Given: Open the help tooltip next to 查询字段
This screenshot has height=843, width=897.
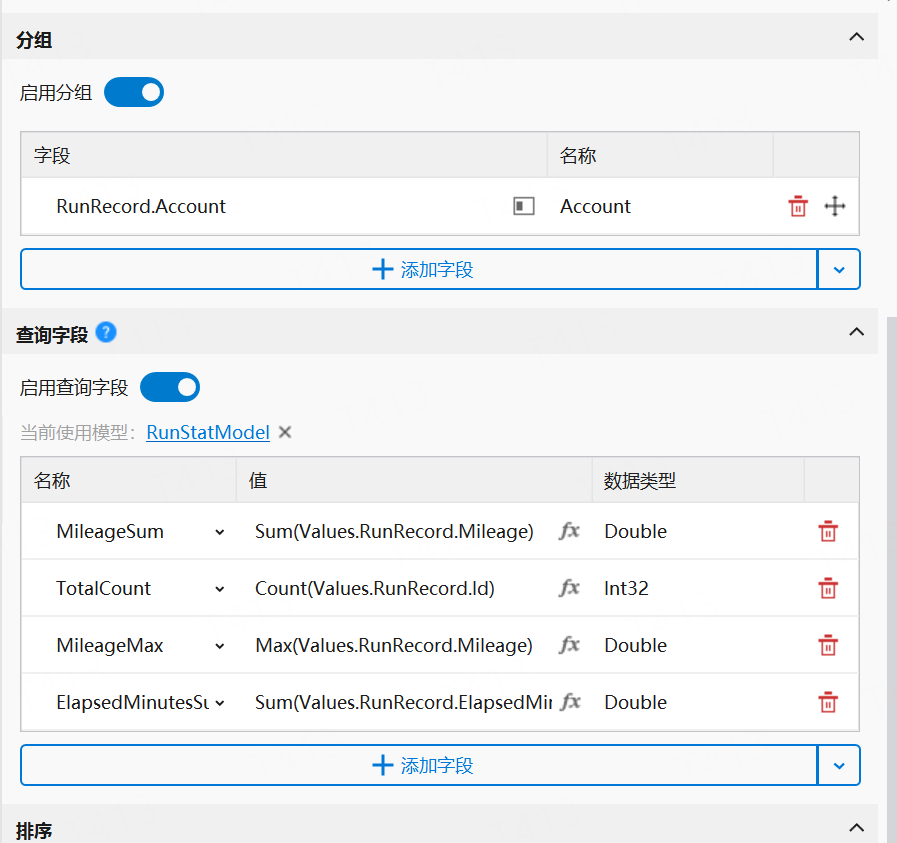Looking at the screenshot, I should 106,332.
